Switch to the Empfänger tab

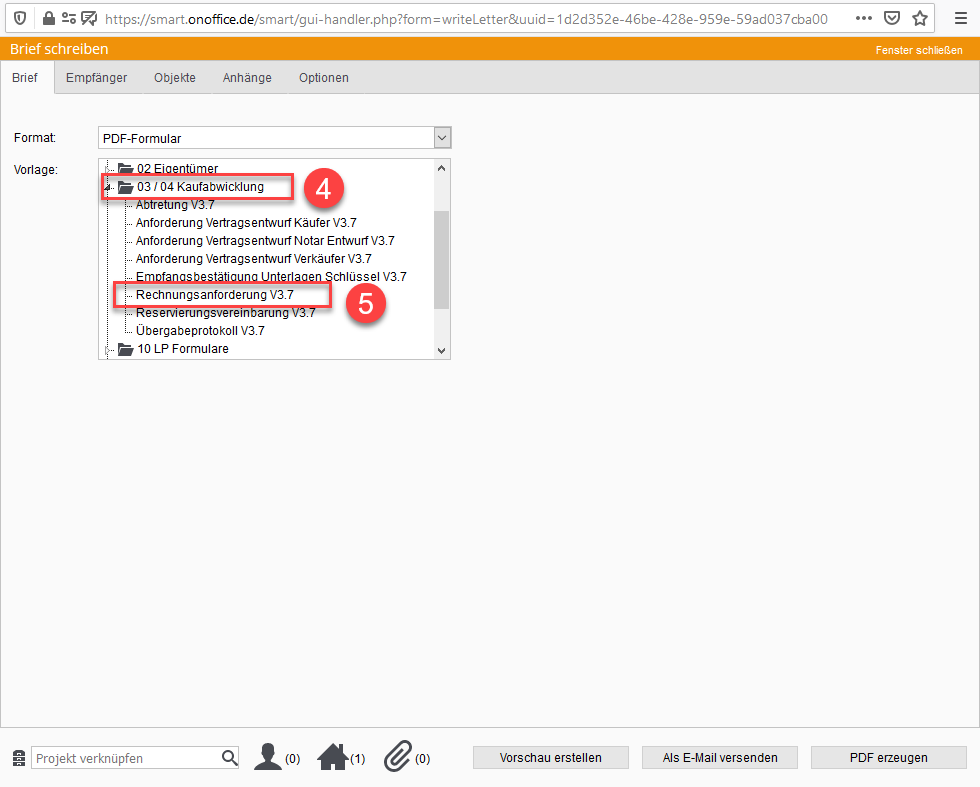(96, 78)
